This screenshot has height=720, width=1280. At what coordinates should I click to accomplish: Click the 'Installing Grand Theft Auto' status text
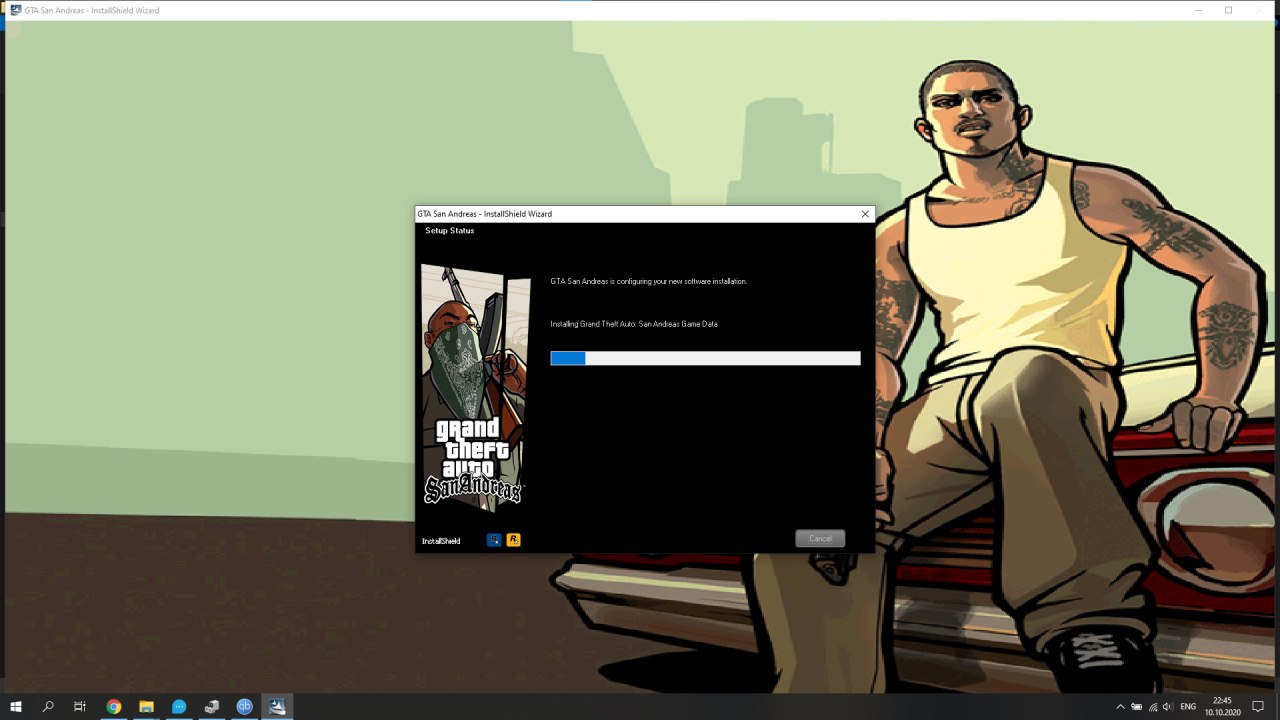[634, 324]
